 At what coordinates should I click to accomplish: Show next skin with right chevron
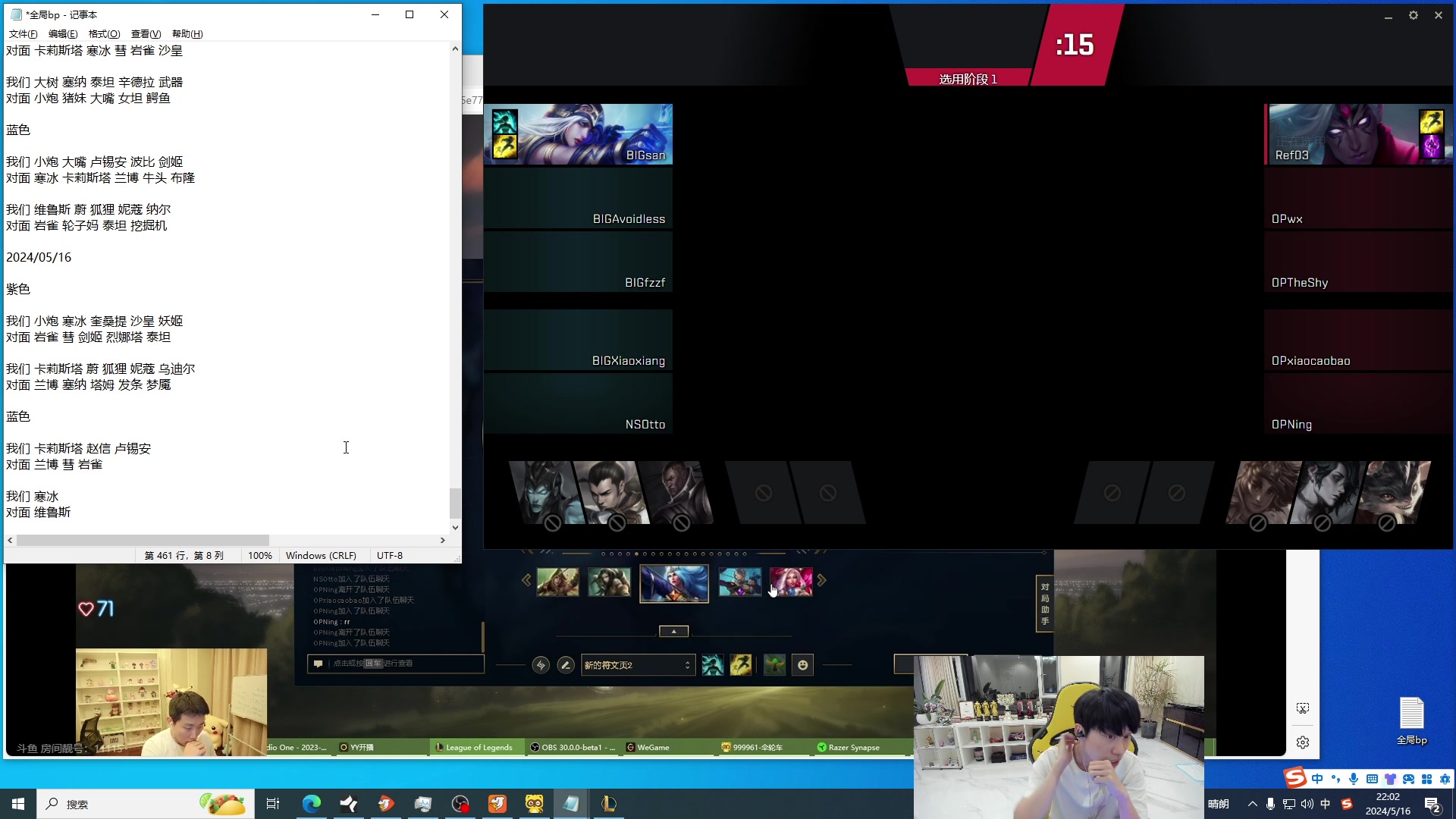tap(821, 580)
